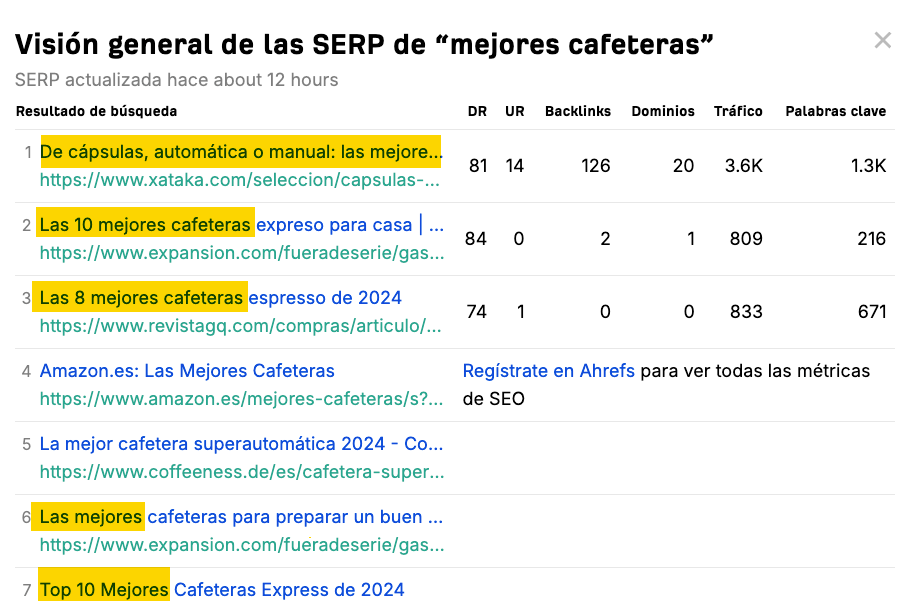Open the Xataka article about cafeteras
Viewport: 911px width, 603px height.
(240, 151)
